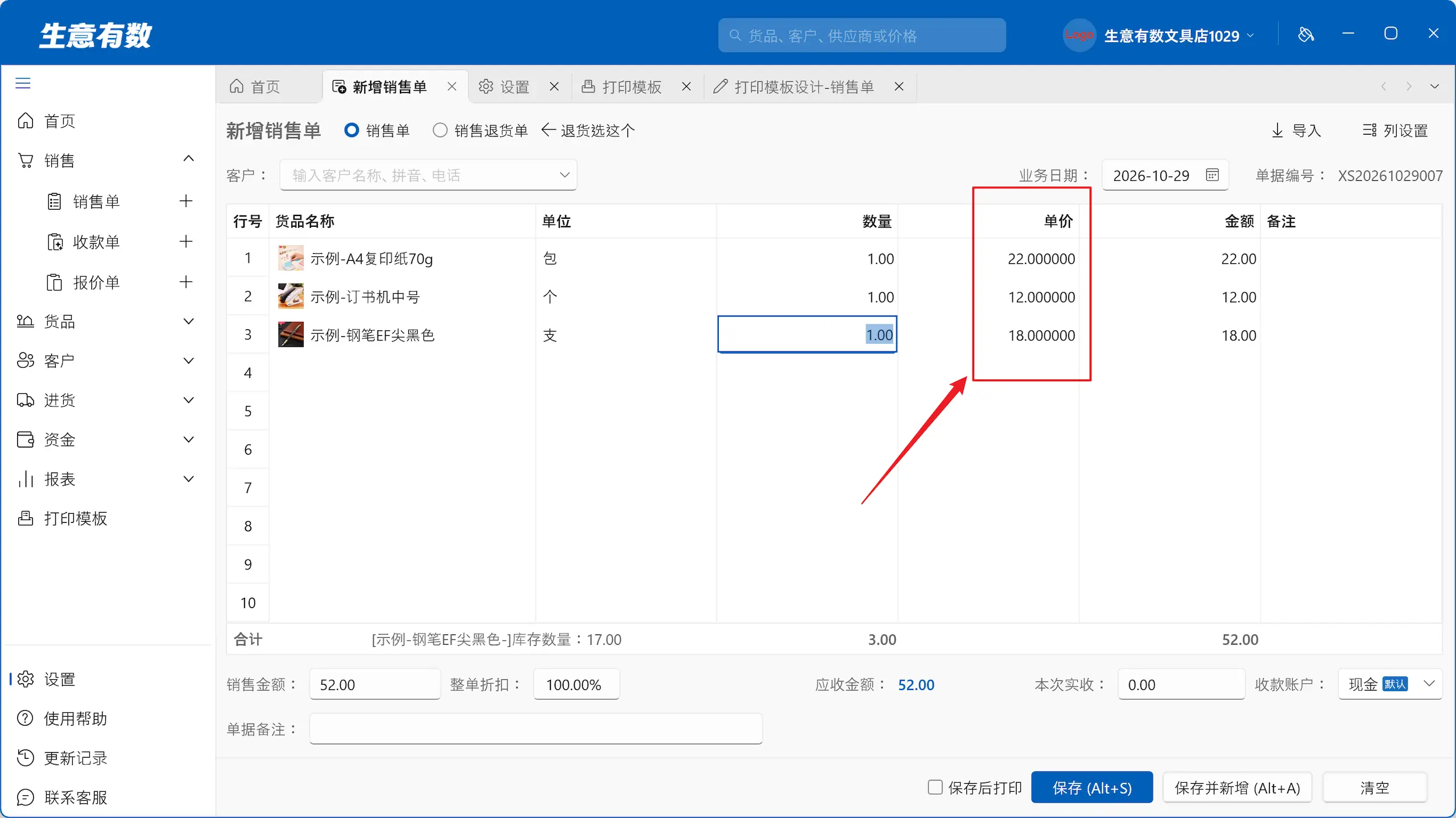Viewport: 1456px width, 818px height.
Task: Focus the global search box
Action: (862, 35)
